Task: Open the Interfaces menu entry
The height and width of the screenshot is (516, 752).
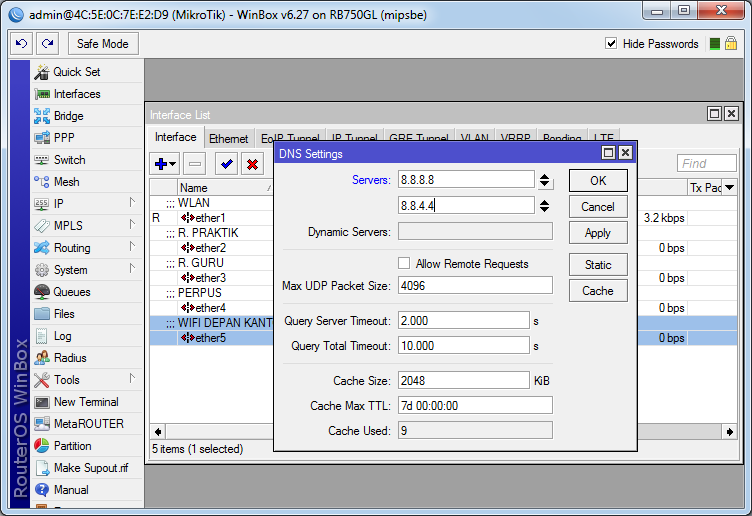Action: pyautogui.click(x=87, y=94)
